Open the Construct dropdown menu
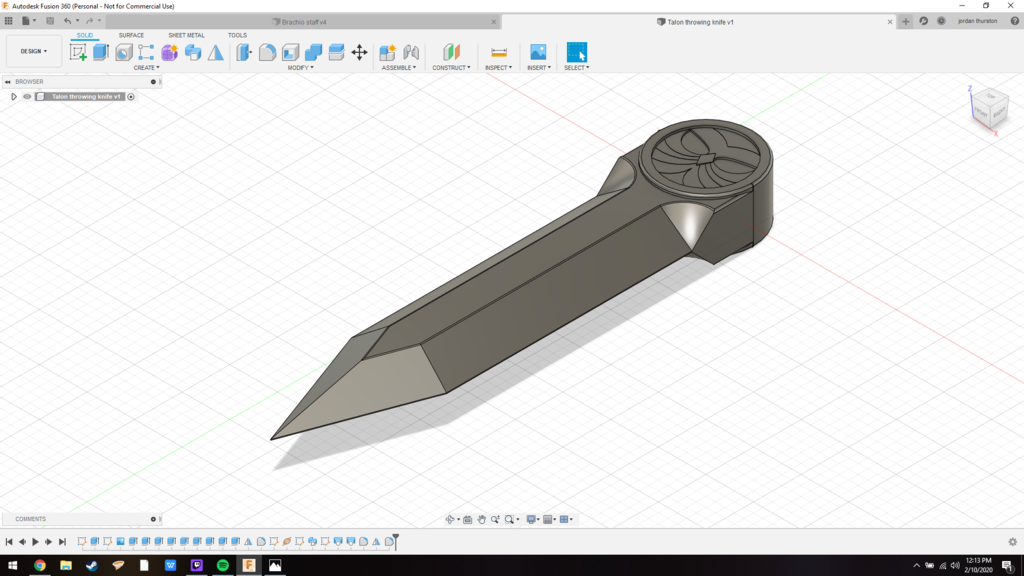This screenshot has height=576, width=1024. click(451, 67)
